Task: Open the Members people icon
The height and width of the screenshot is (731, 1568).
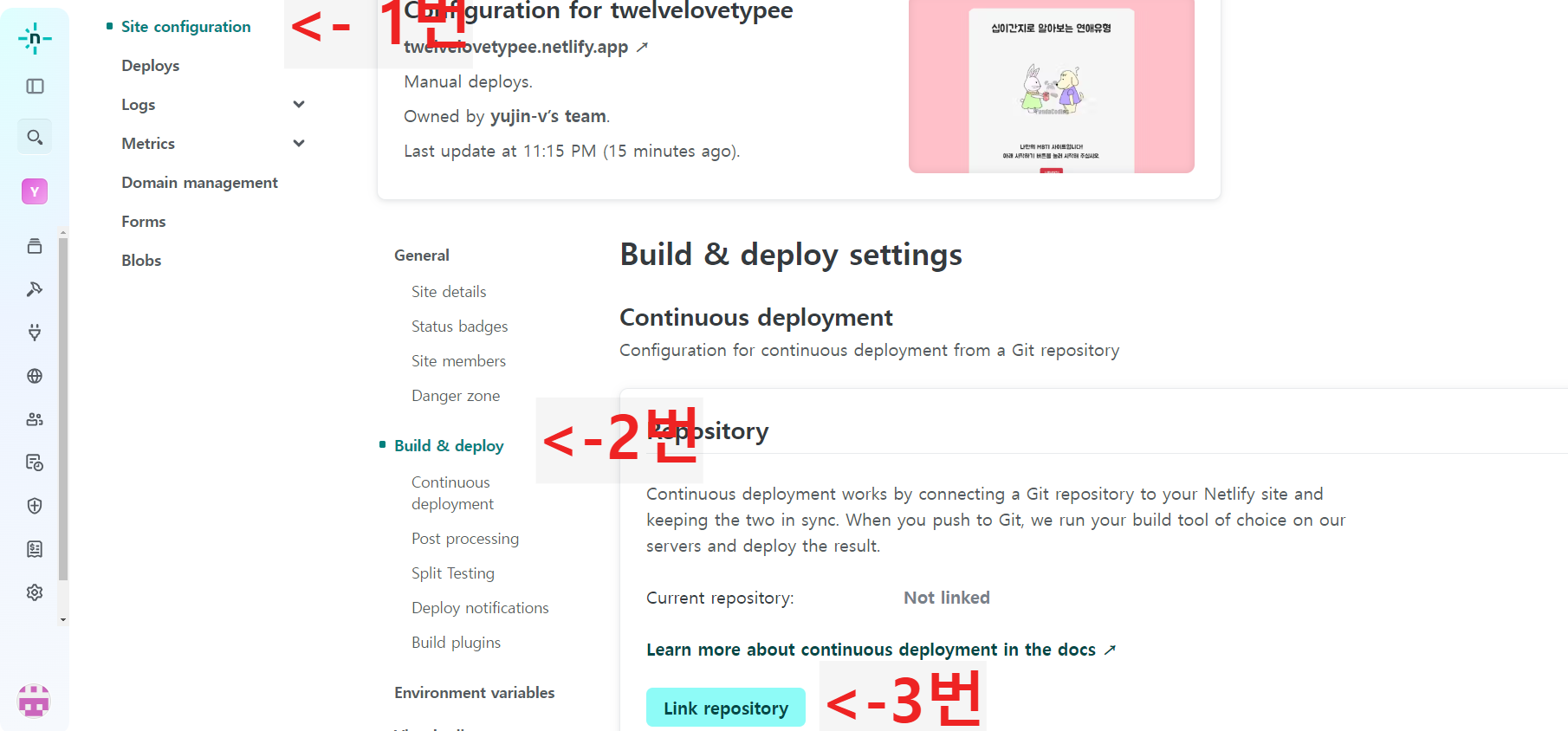Action: [x=35, y=419]
